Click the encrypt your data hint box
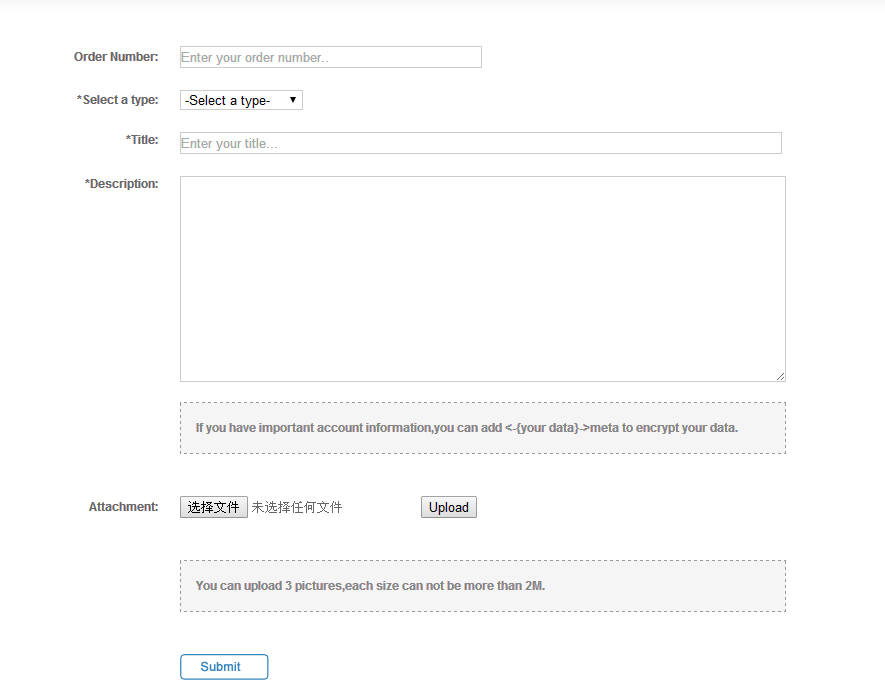The width and height of the screenshot is (885, 693). (483, 428)
